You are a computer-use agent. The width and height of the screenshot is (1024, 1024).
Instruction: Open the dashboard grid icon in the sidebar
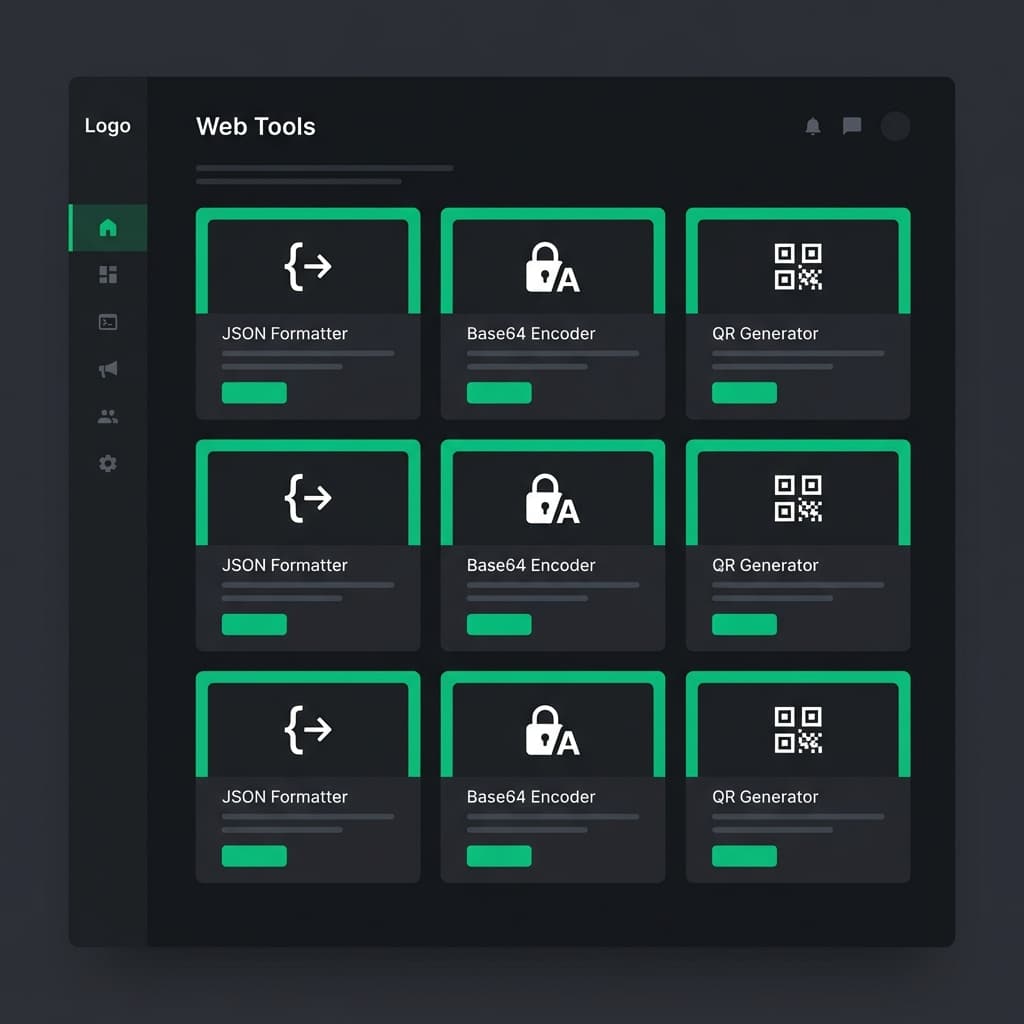point(107,275)
